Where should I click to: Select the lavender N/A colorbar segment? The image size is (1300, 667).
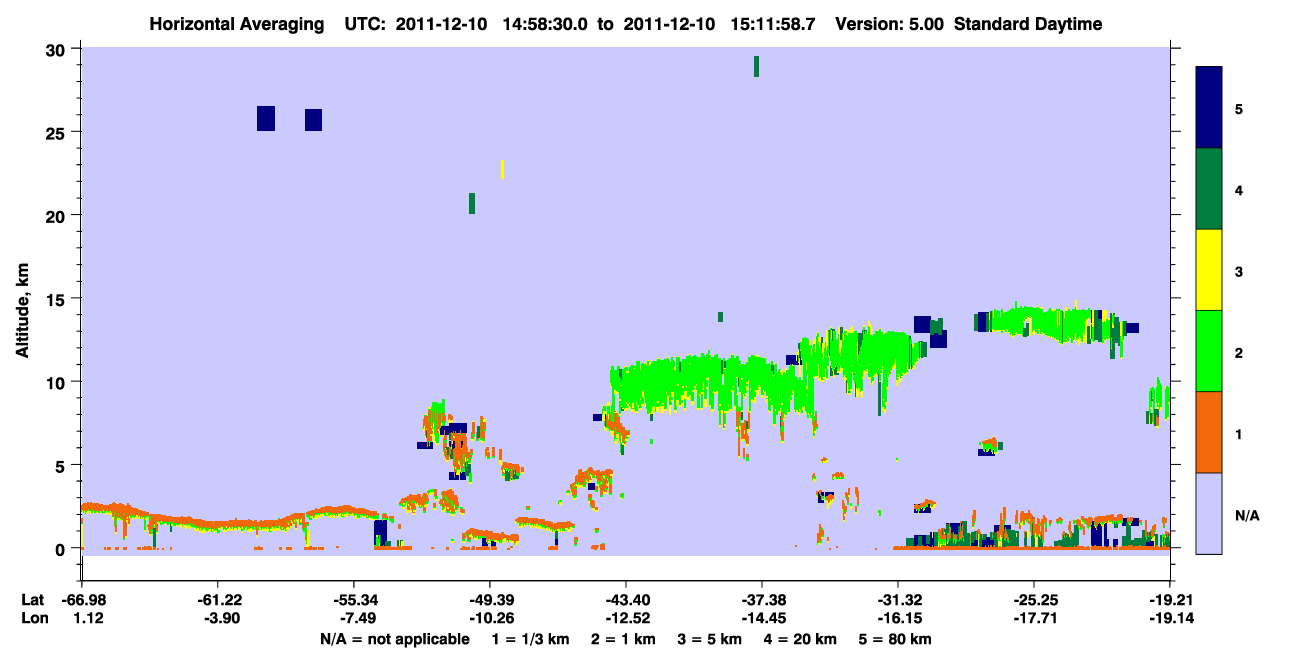click(x=1209, y=513)
